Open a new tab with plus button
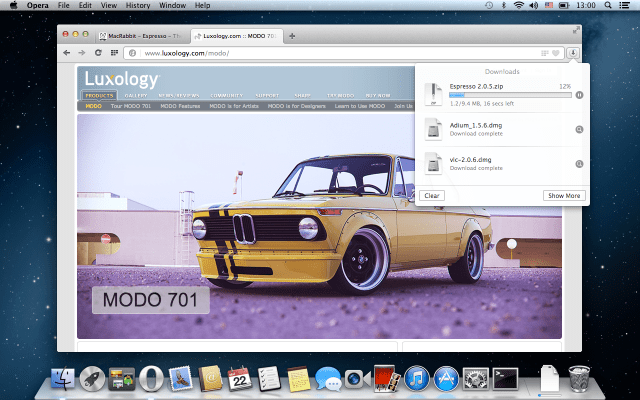Image resolution: width=640 pixels, height=400 pixels. (x=292, y=36)
